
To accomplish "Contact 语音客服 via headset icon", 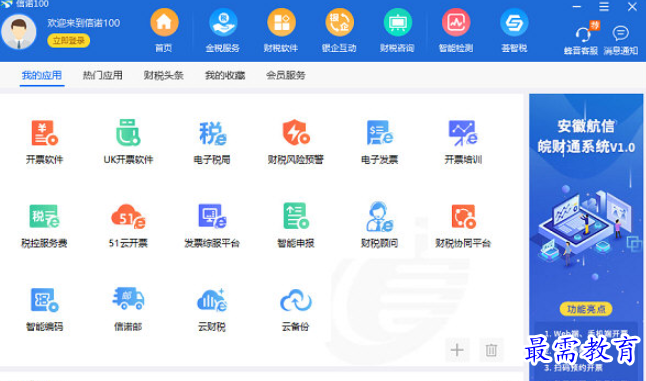I will (583, 34).
